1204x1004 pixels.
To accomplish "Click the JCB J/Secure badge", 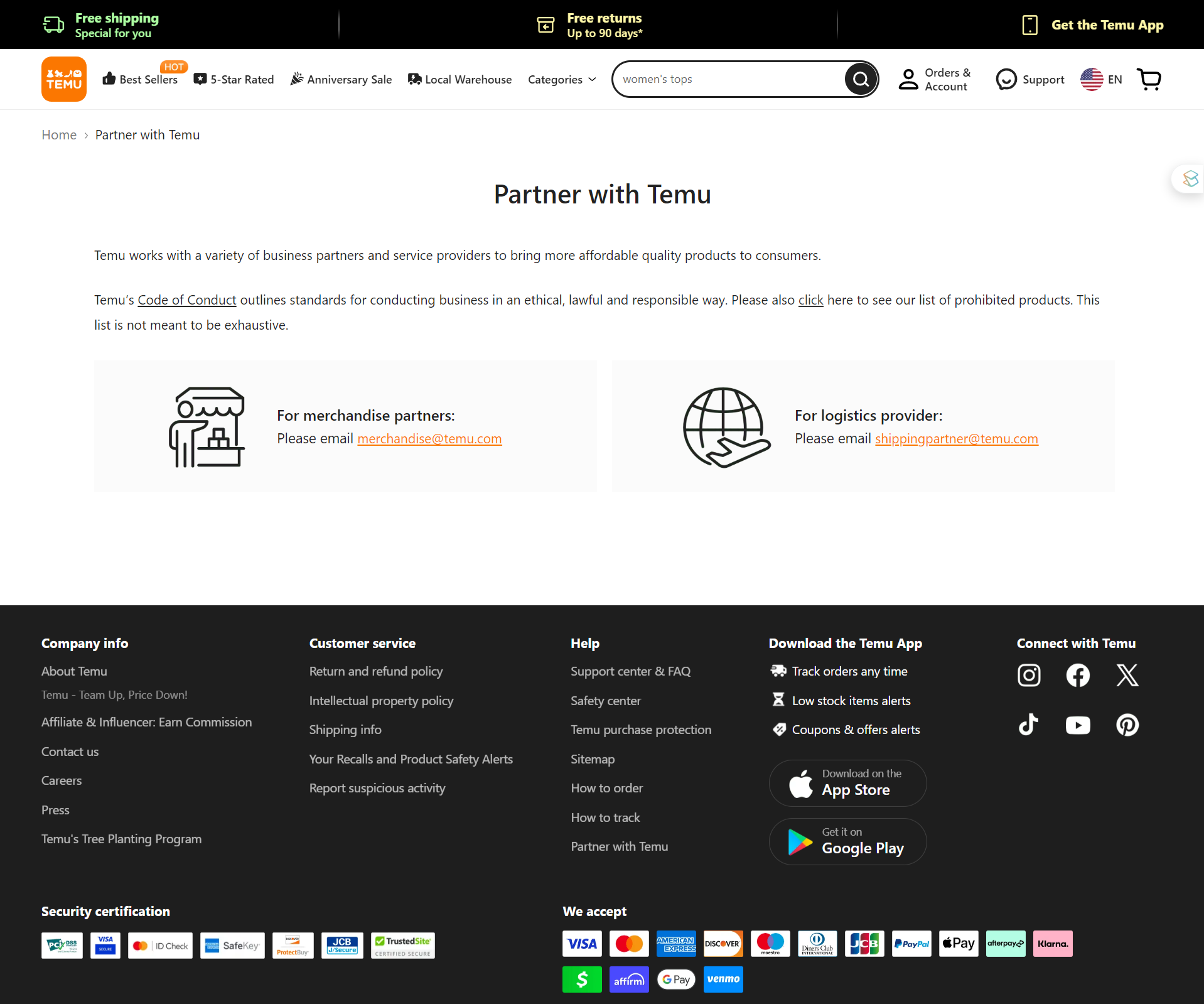I will (342, 946).
